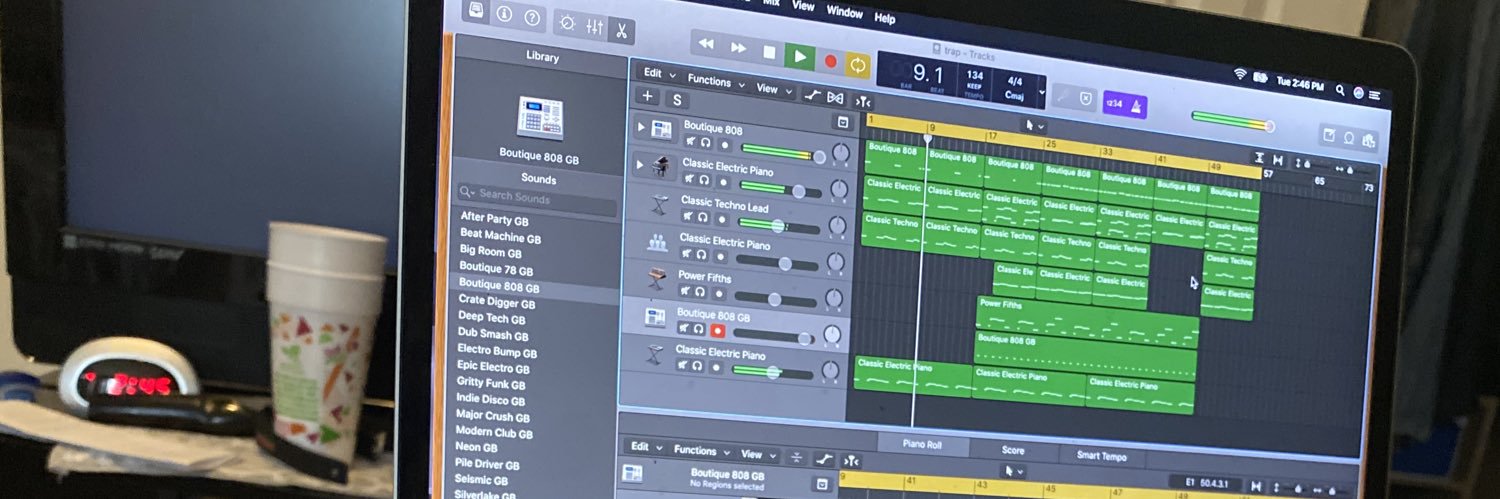The width and height of the screenshot is (1500, 499).
Task: Open Spotlight search in menu bar
Action: tap(1341, 90)
